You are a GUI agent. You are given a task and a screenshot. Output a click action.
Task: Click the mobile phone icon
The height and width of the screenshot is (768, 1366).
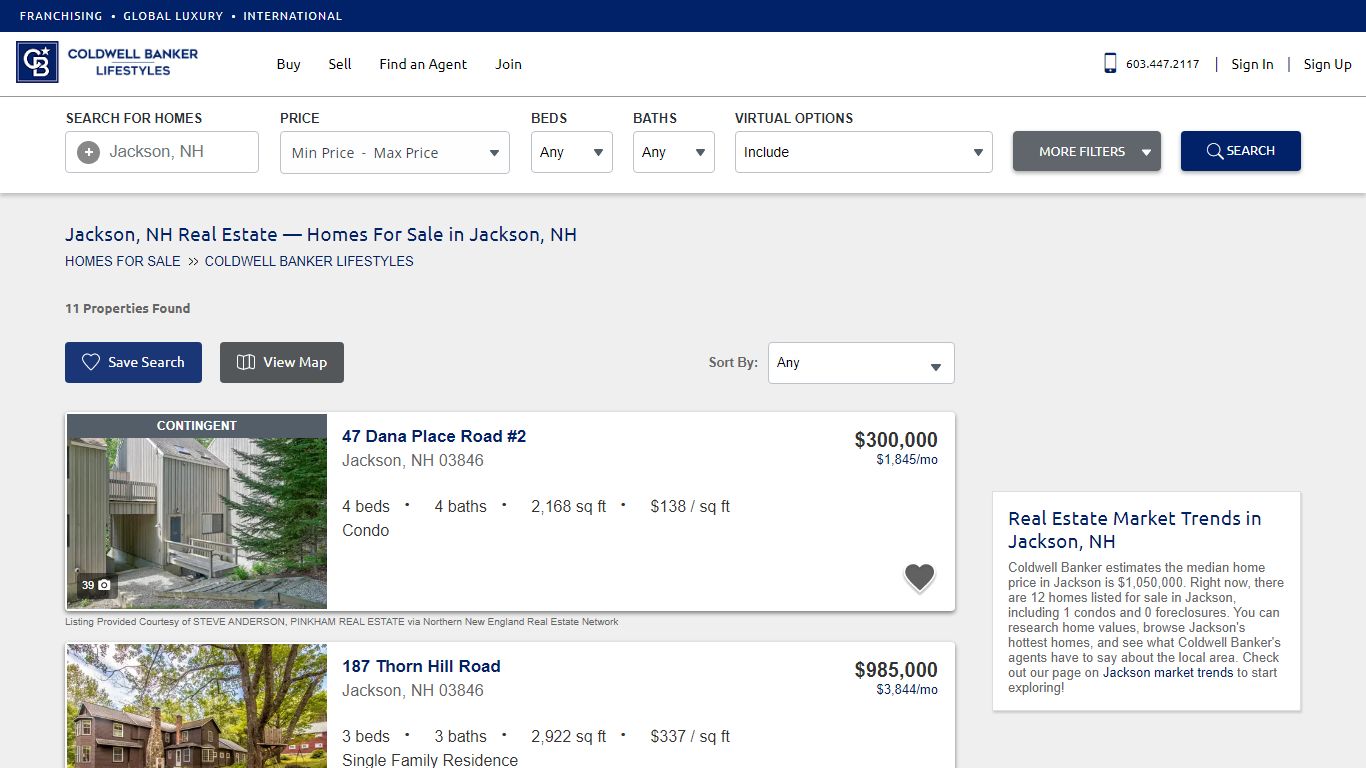coord(1110,63)
